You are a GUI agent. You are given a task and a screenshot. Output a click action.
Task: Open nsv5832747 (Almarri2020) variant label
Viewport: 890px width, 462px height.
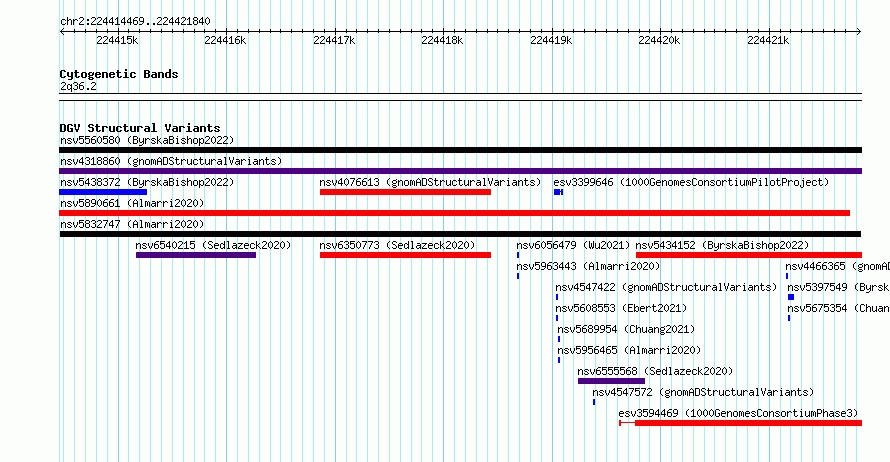coord(132,224)
